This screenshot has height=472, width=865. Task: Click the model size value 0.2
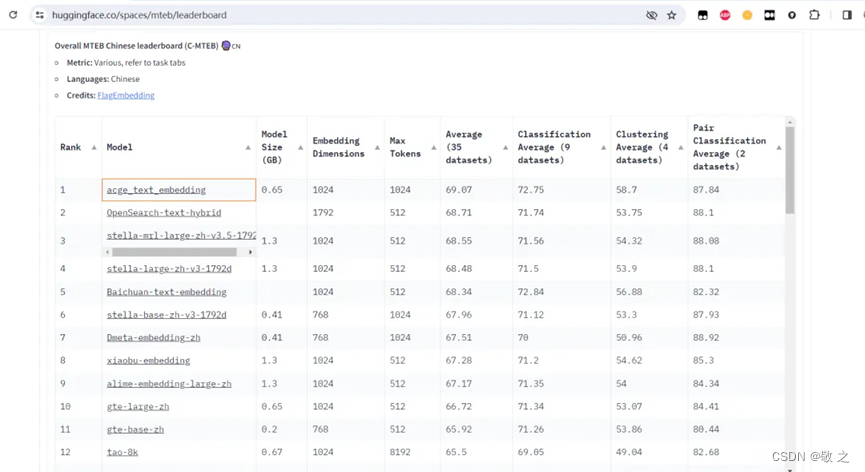point(269,430)
